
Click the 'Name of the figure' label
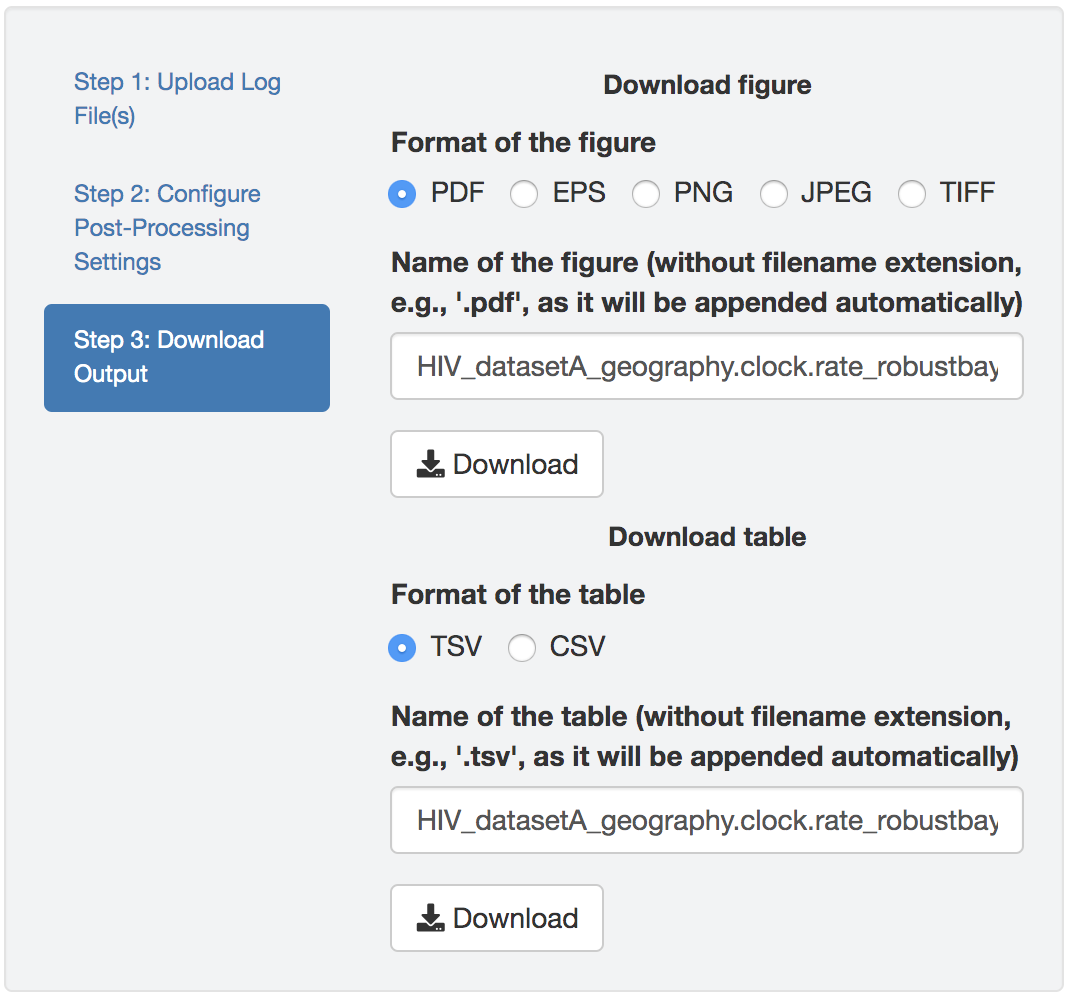[706, 282]
